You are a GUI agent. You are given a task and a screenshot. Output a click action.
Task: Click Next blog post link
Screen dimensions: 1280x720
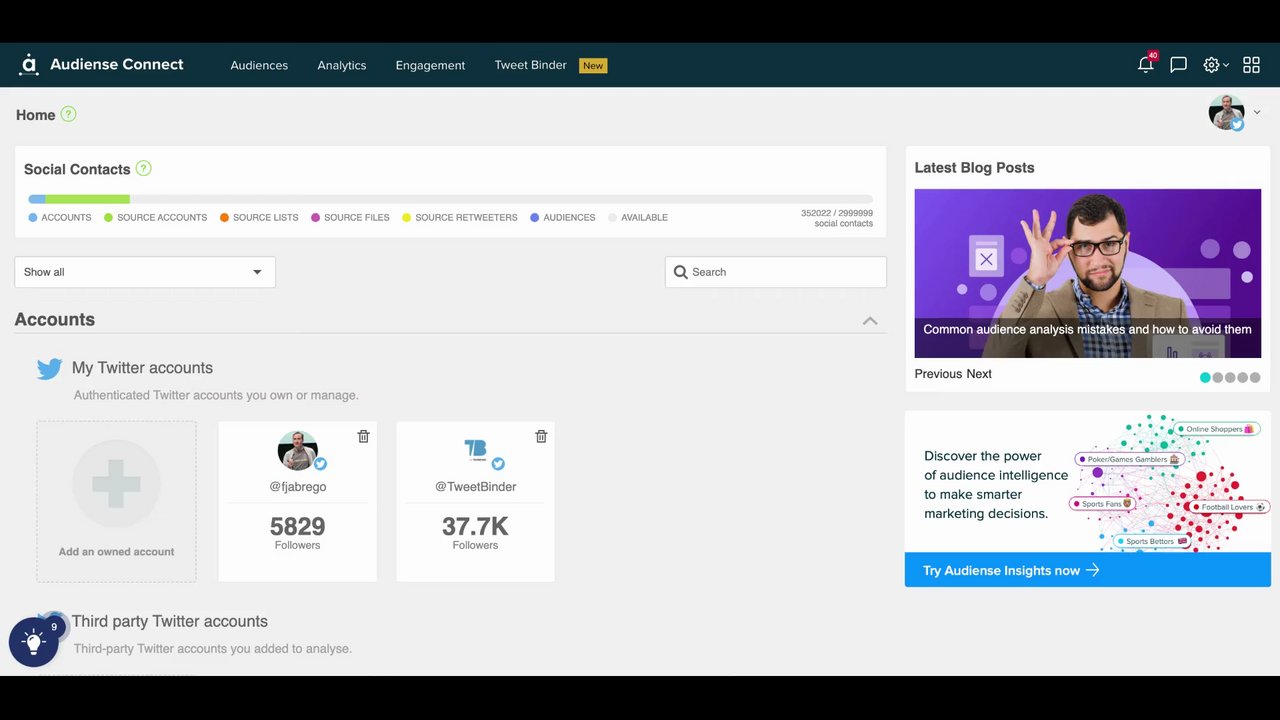point(979,374)
